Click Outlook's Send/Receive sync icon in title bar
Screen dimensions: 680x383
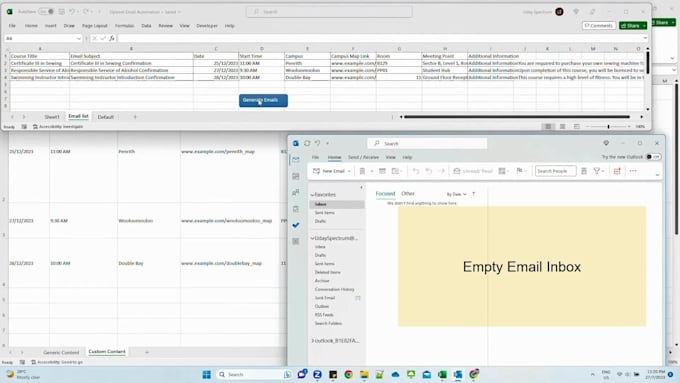click(307, 143)
